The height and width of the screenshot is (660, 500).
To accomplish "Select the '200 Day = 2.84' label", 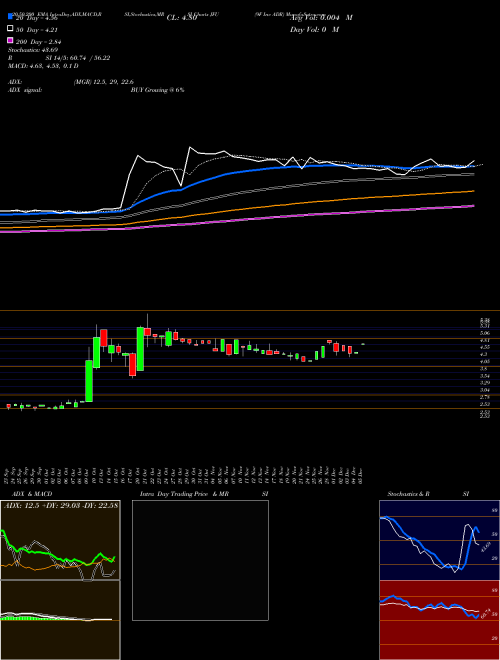I will (x=39, y=41).
